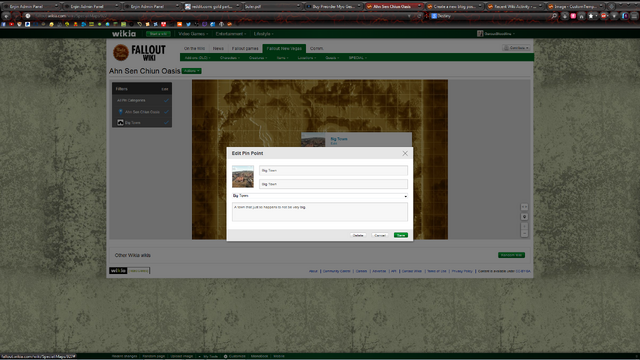The image size is (640, 360).
Task: Click the pin description text area
Action: [320, 212]
